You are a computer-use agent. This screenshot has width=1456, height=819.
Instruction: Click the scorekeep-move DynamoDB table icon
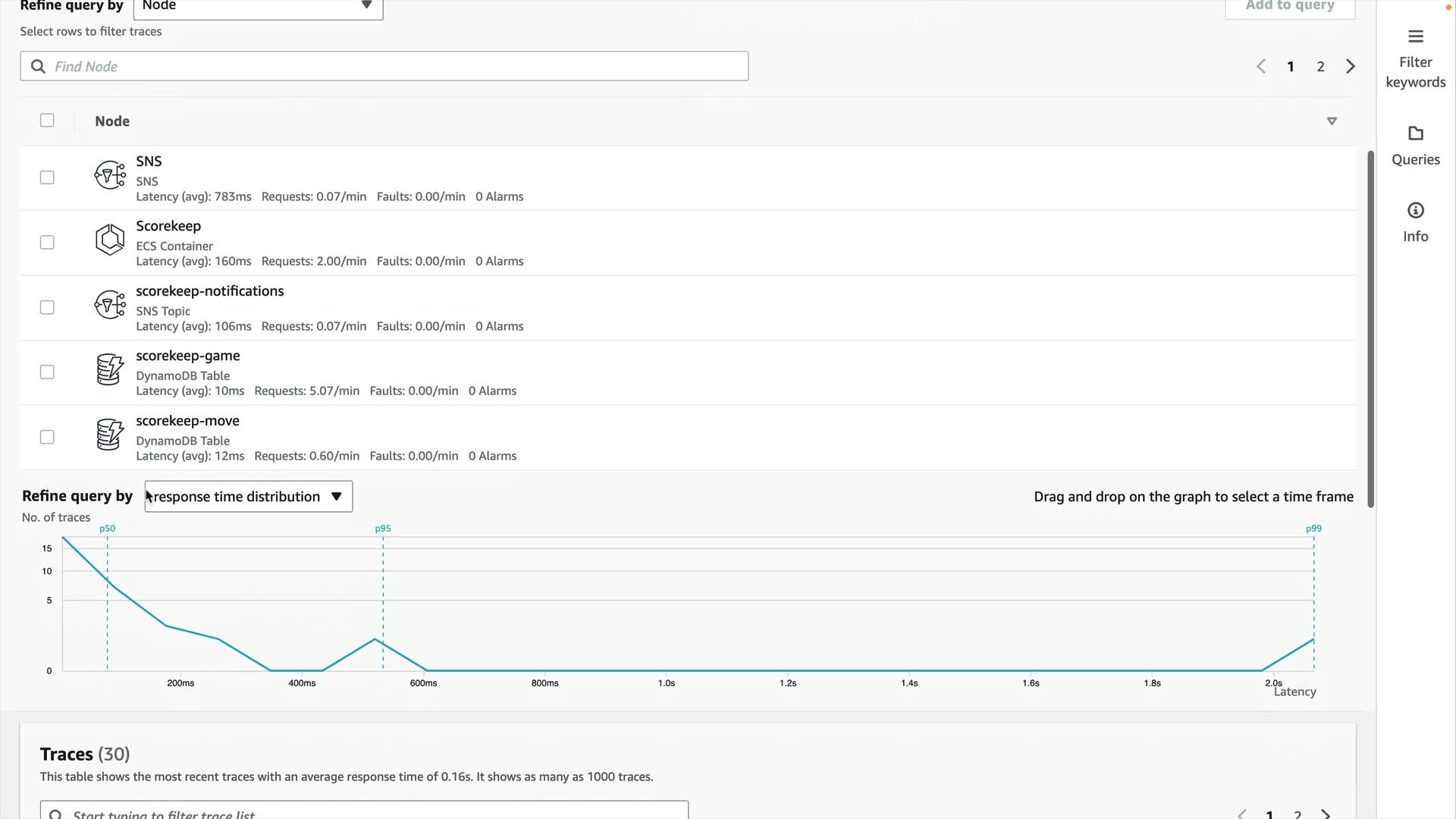pos(109,435)
